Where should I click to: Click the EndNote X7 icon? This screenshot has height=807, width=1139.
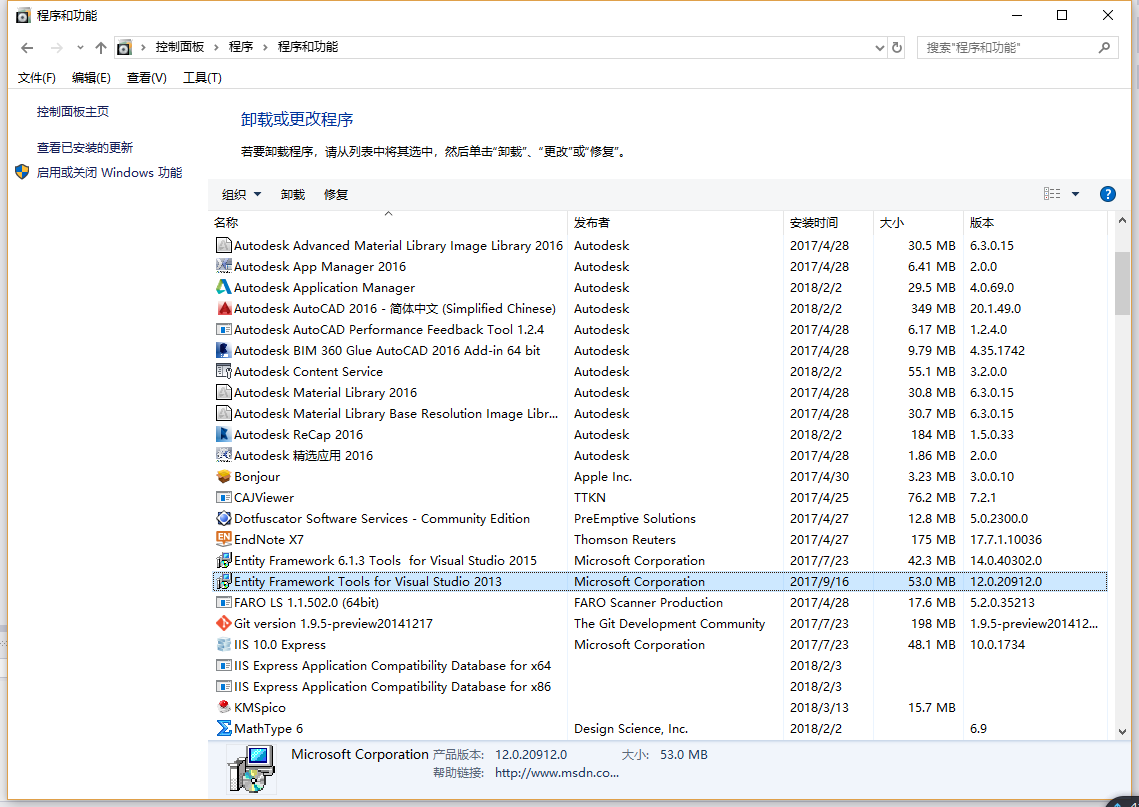coord(224,539)
